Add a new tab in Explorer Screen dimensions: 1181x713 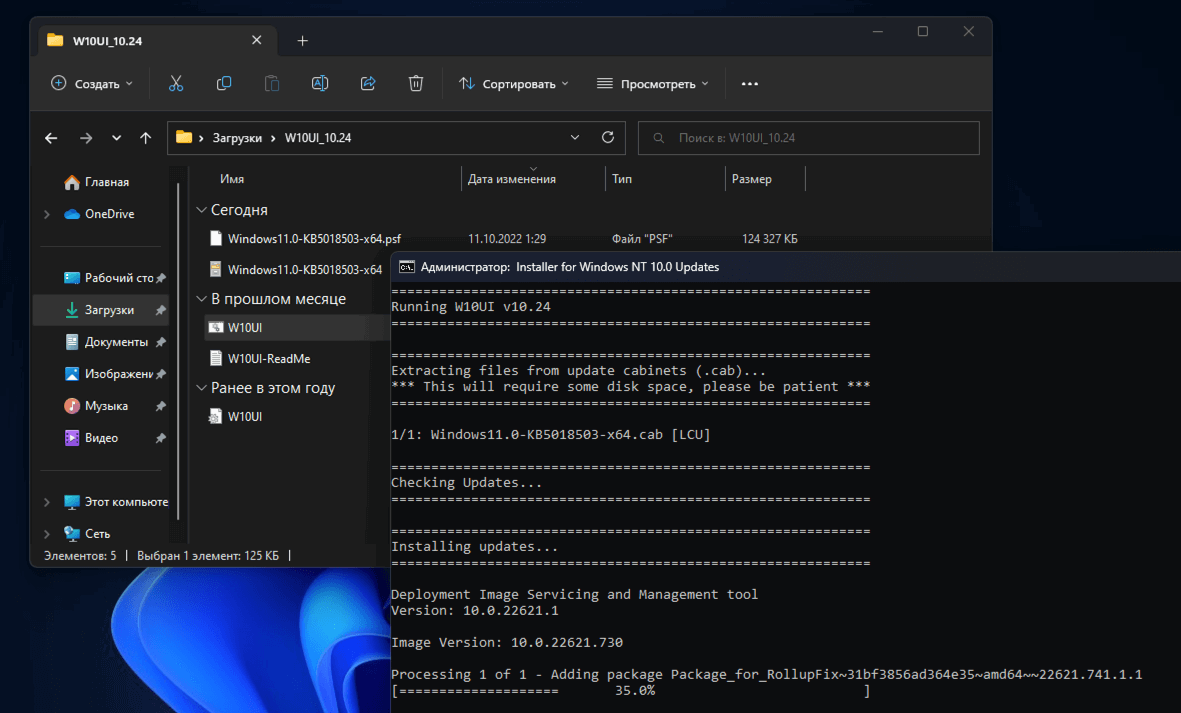point(303,41)
